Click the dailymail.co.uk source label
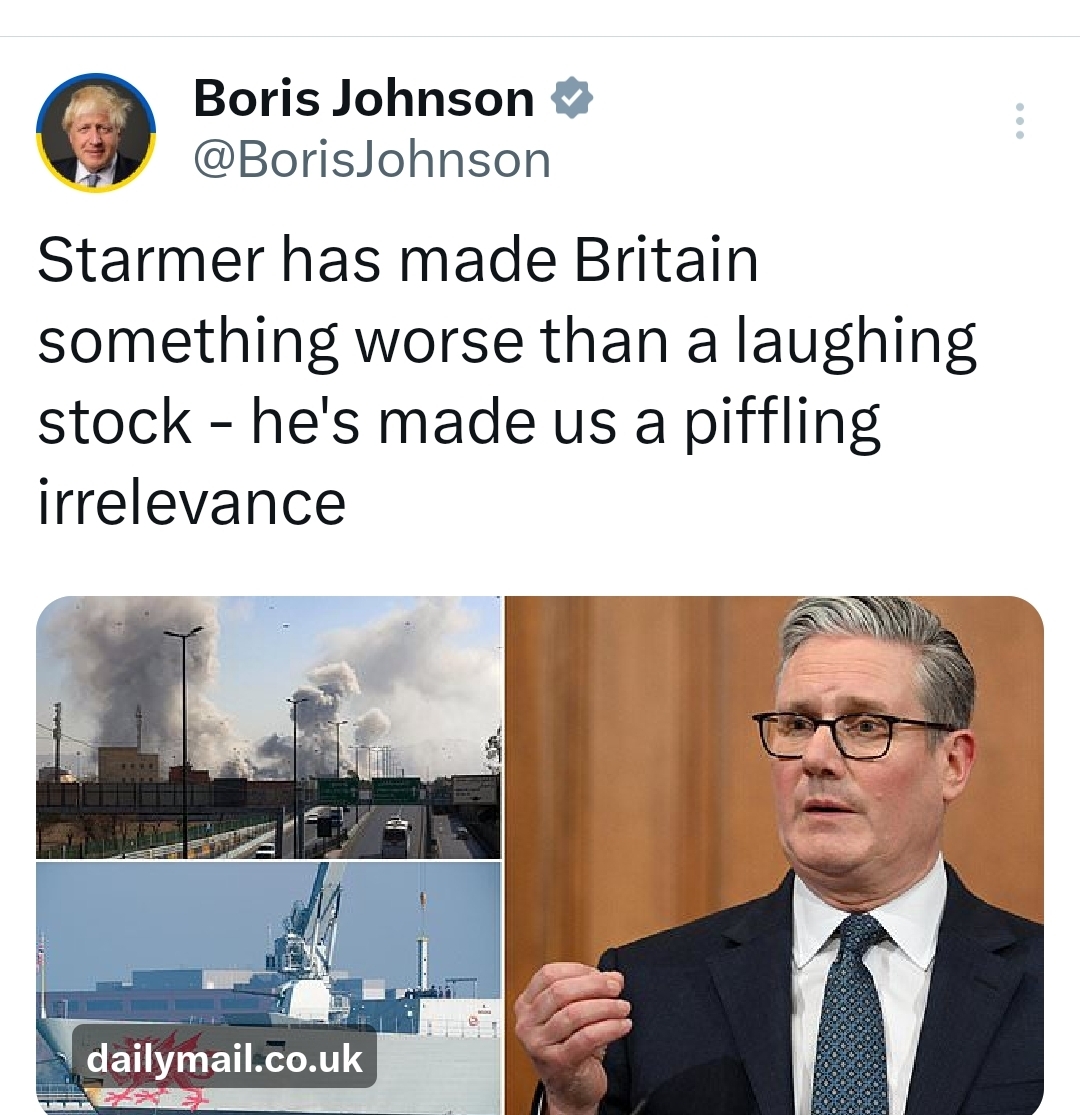Image resolution: width=1080 pixels, height=1115 pixels. point(225,1058)
